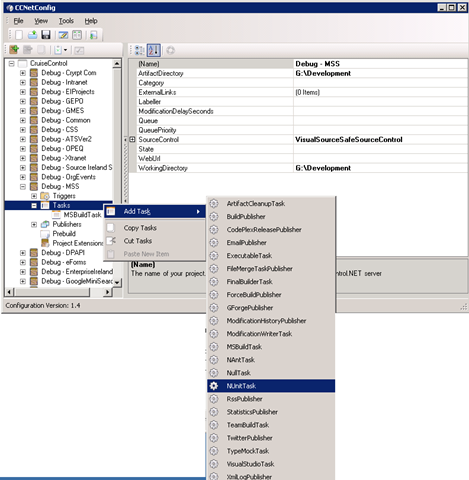Click the Add project icon with green plus
The image size is (469, 480).
14,50
